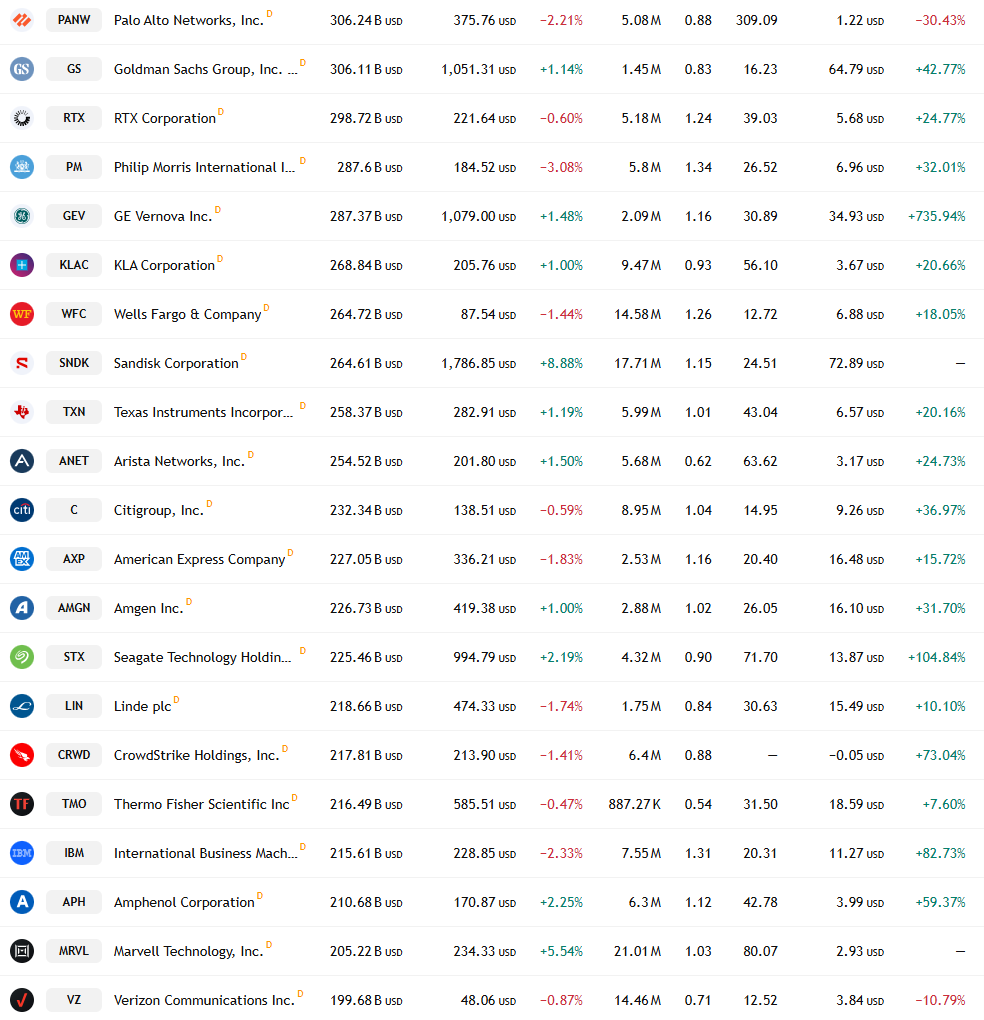This screenshot has height=1020, width=984.
Task: Click the volume value 887.27 K
Action: 635,804
